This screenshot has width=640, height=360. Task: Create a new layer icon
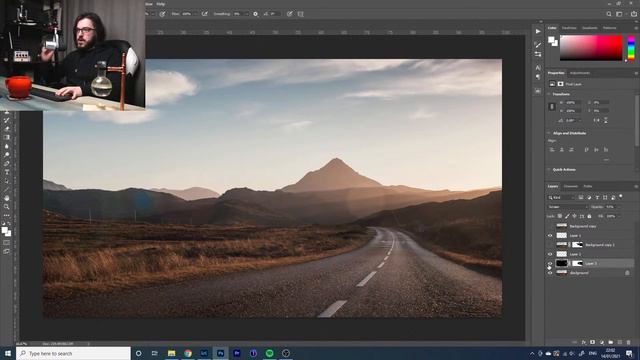point(620,342)
